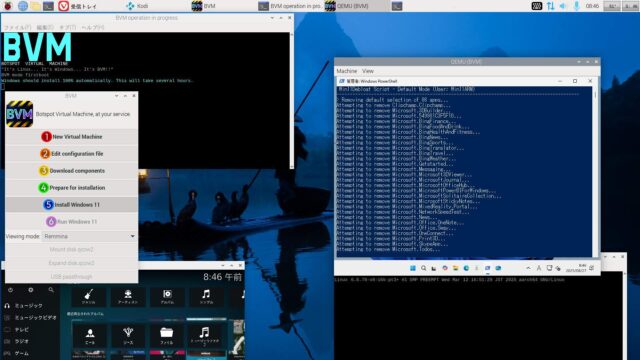Open the Help menu in BVM terminal

coord(93,27)
